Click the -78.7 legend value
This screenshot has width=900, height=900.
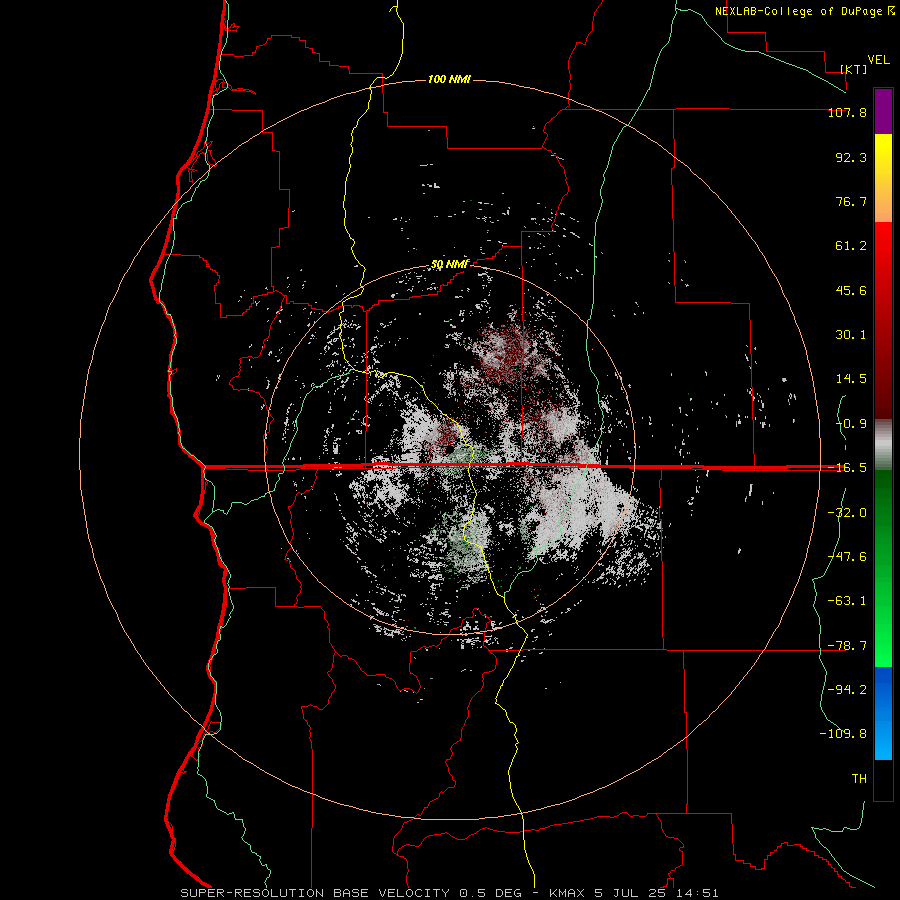(847, 646)
